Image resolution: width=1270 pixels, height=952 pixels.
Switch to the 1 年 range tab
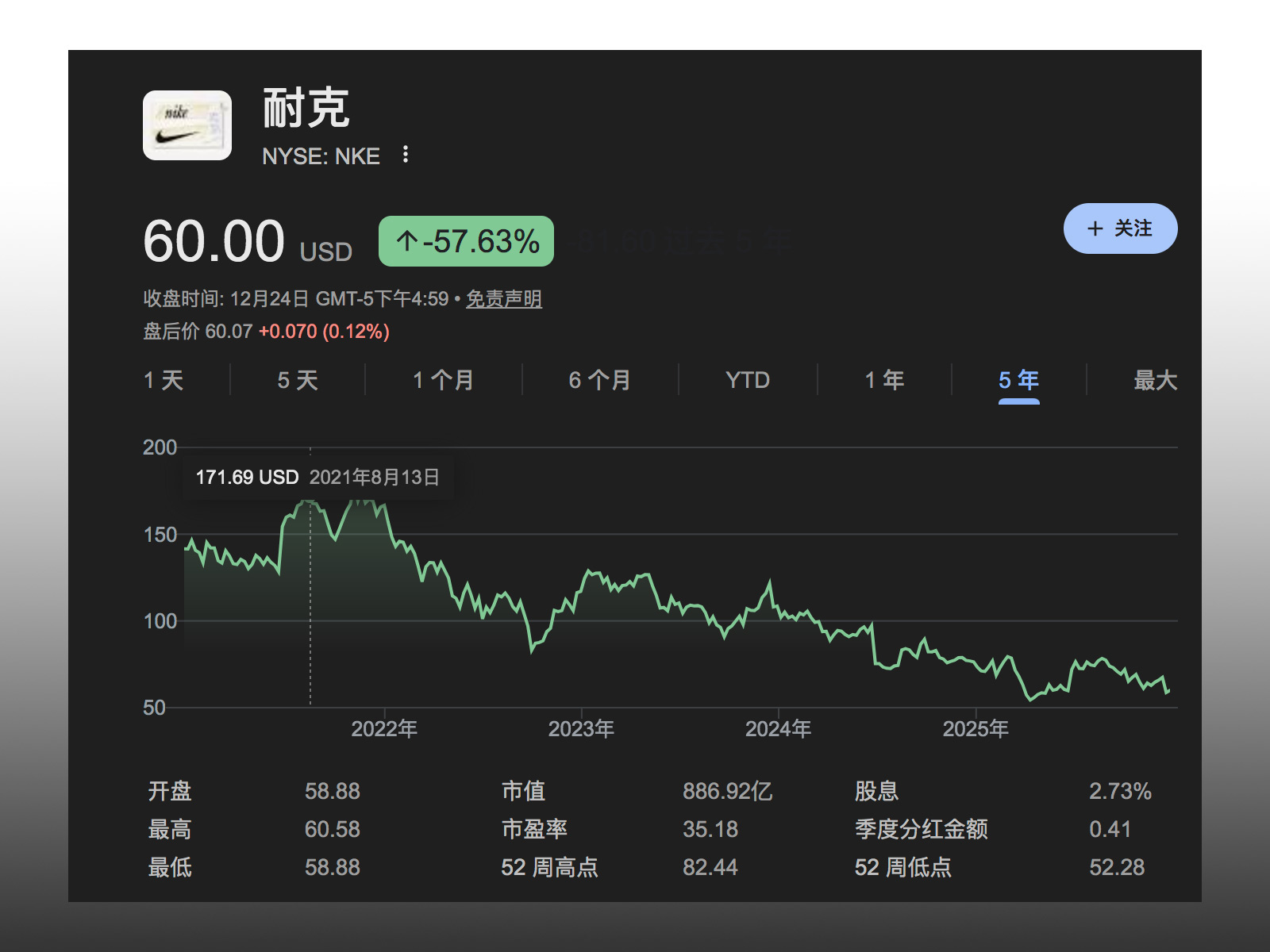point(884,380)
